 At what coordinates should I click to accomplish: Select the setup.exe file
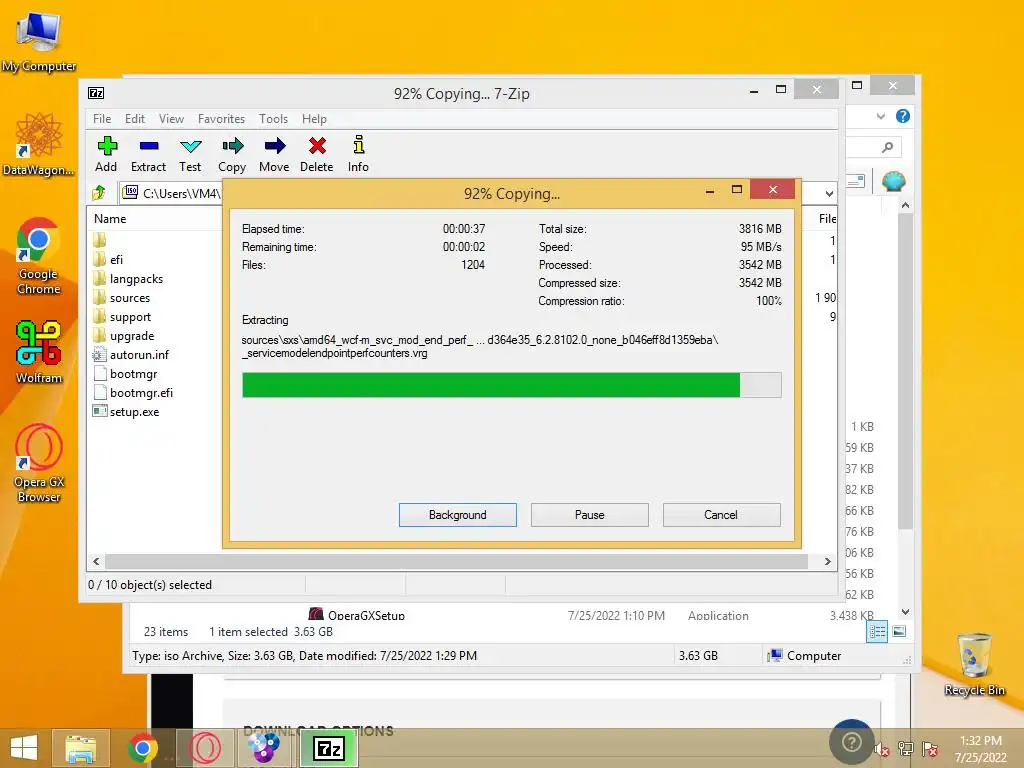[x=126, y=411]
